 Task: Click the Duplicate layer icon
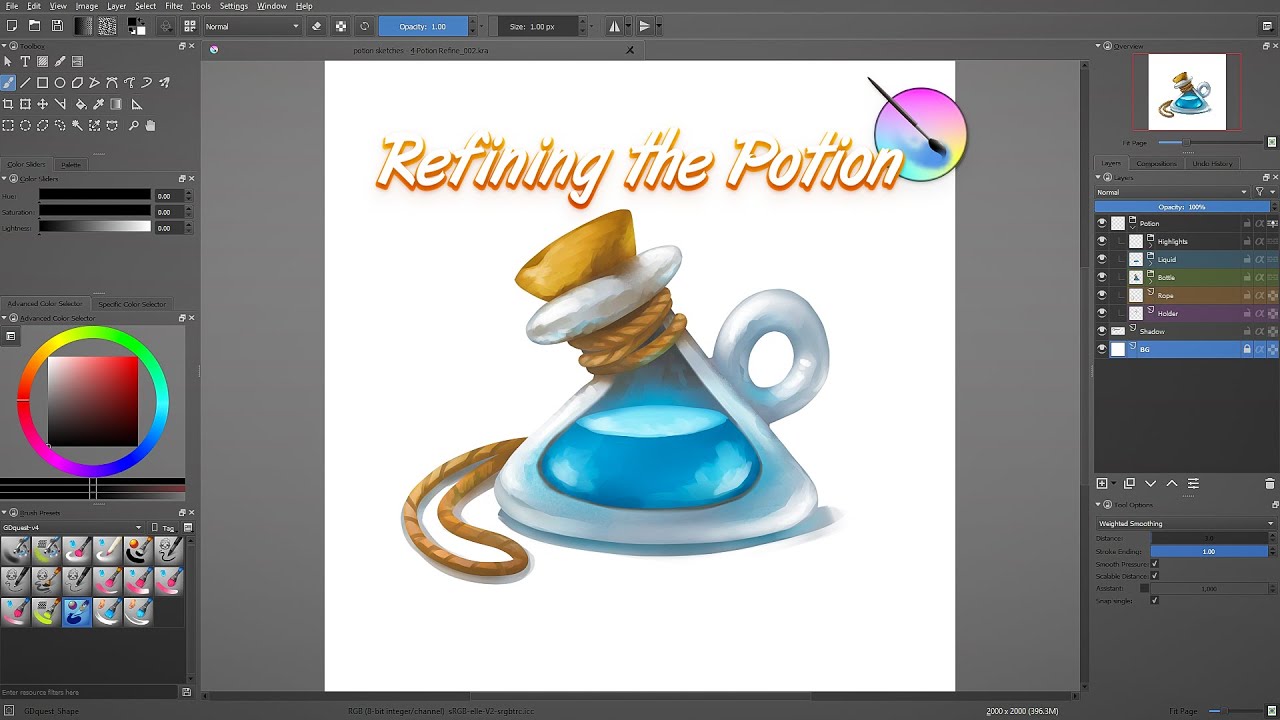coord(1129,484)
